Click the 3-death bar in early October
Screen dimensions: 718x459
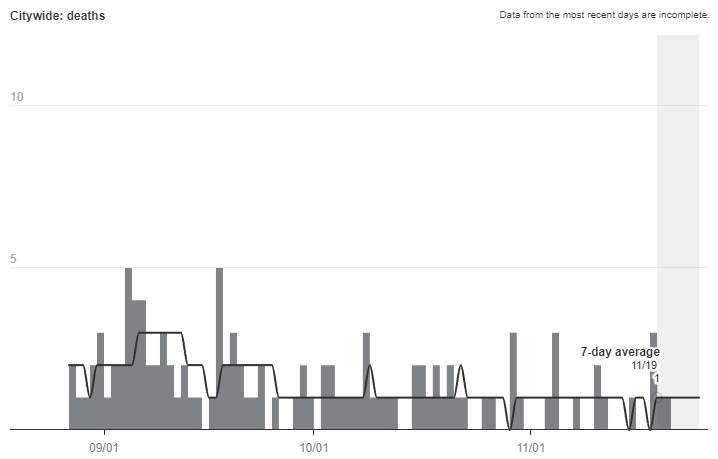[x=366, y=380]
